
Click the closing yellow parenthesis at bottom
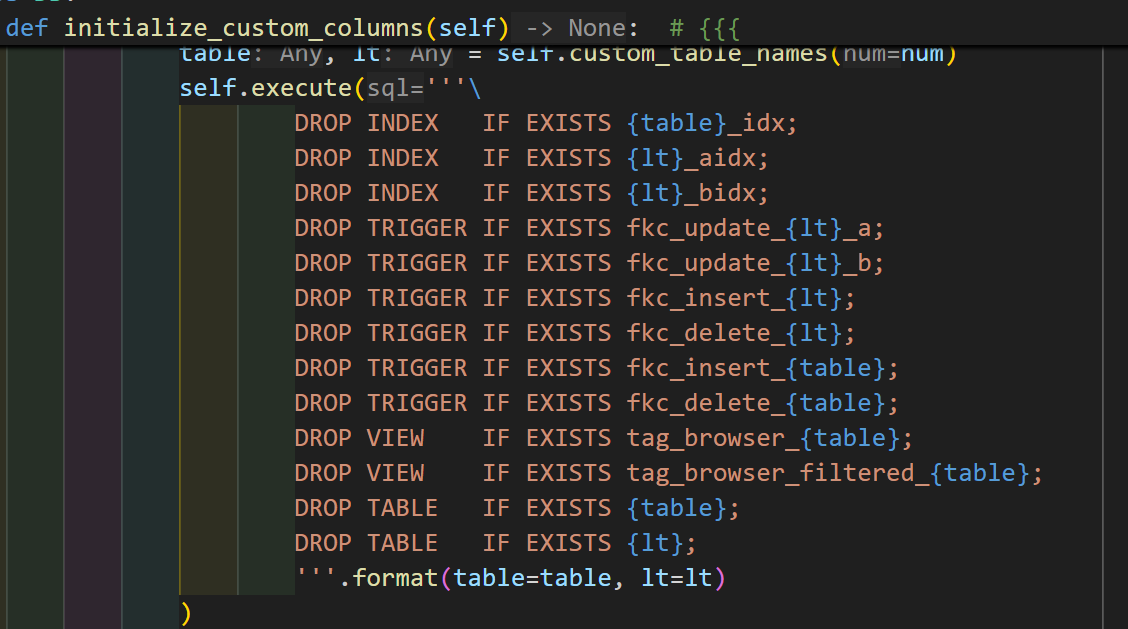tap(186, 613)
